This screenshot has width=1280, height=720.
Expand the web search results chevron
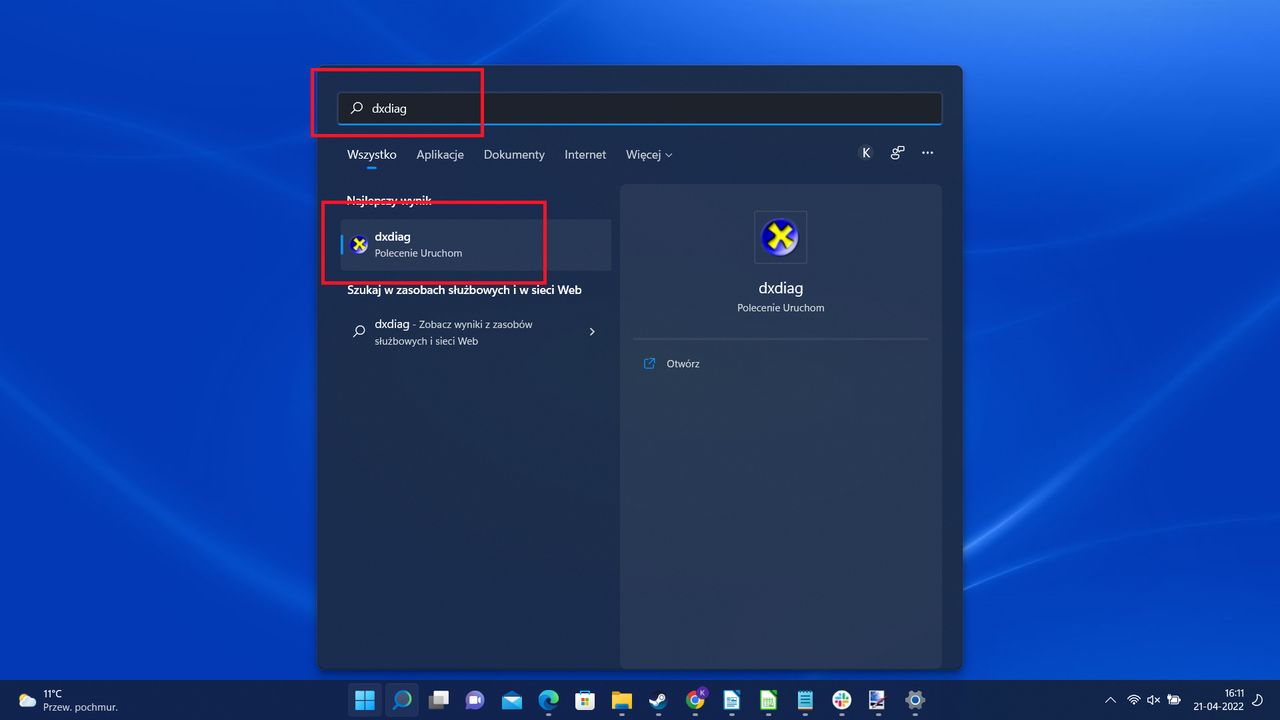click(x=591, y=331)
